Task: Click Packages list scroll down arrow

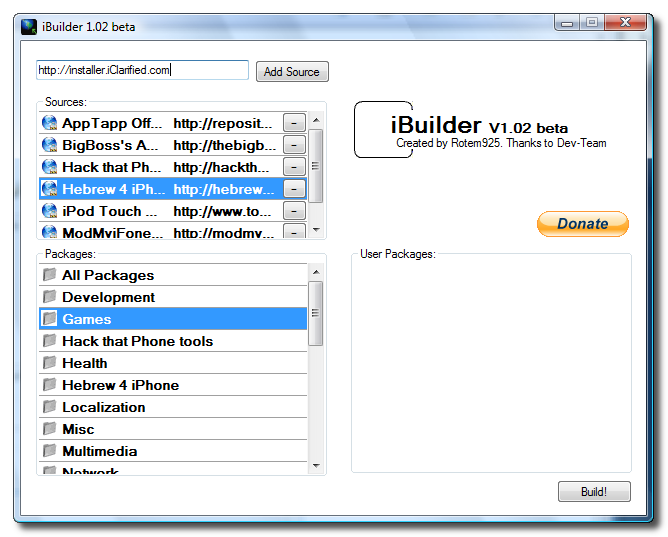Action: point(316,465)
